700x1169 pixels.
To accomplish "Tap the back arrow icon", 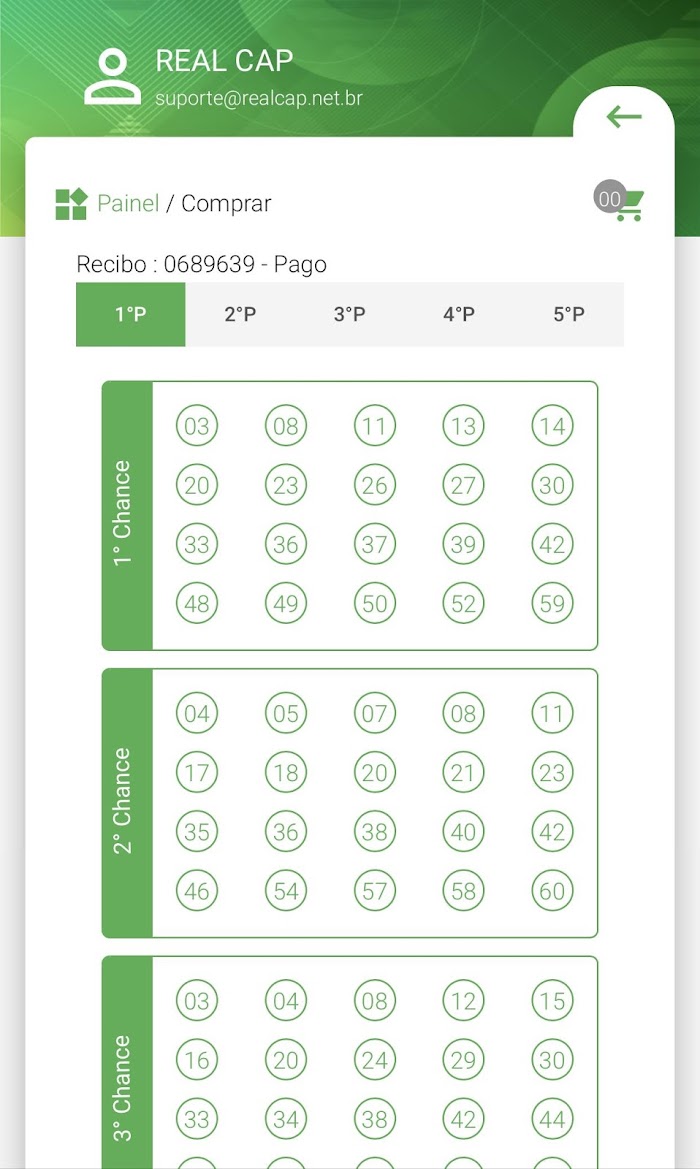I will tap(624, 117).
